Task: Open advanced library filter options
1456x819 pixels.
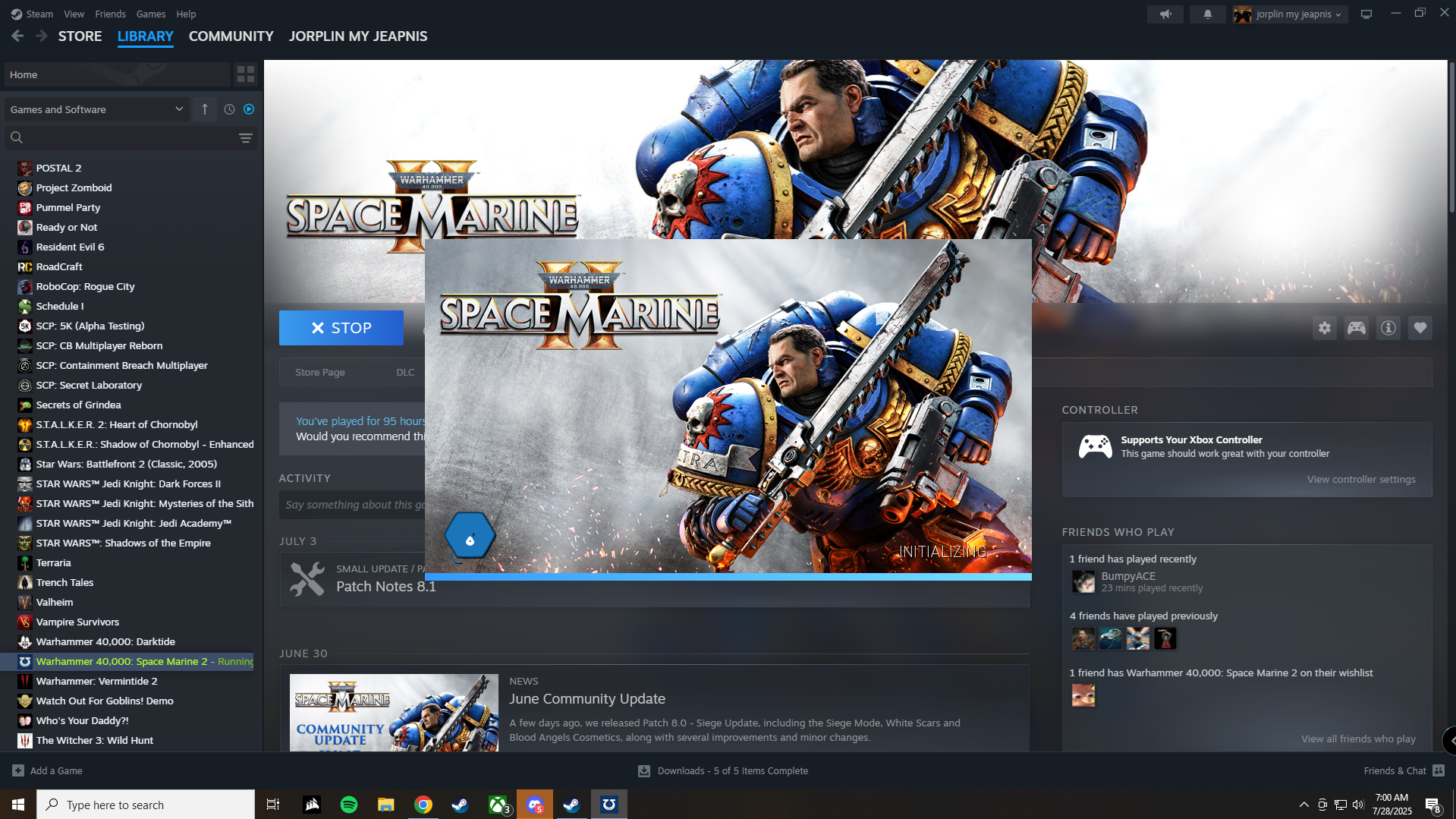Action: pos(246,138)
